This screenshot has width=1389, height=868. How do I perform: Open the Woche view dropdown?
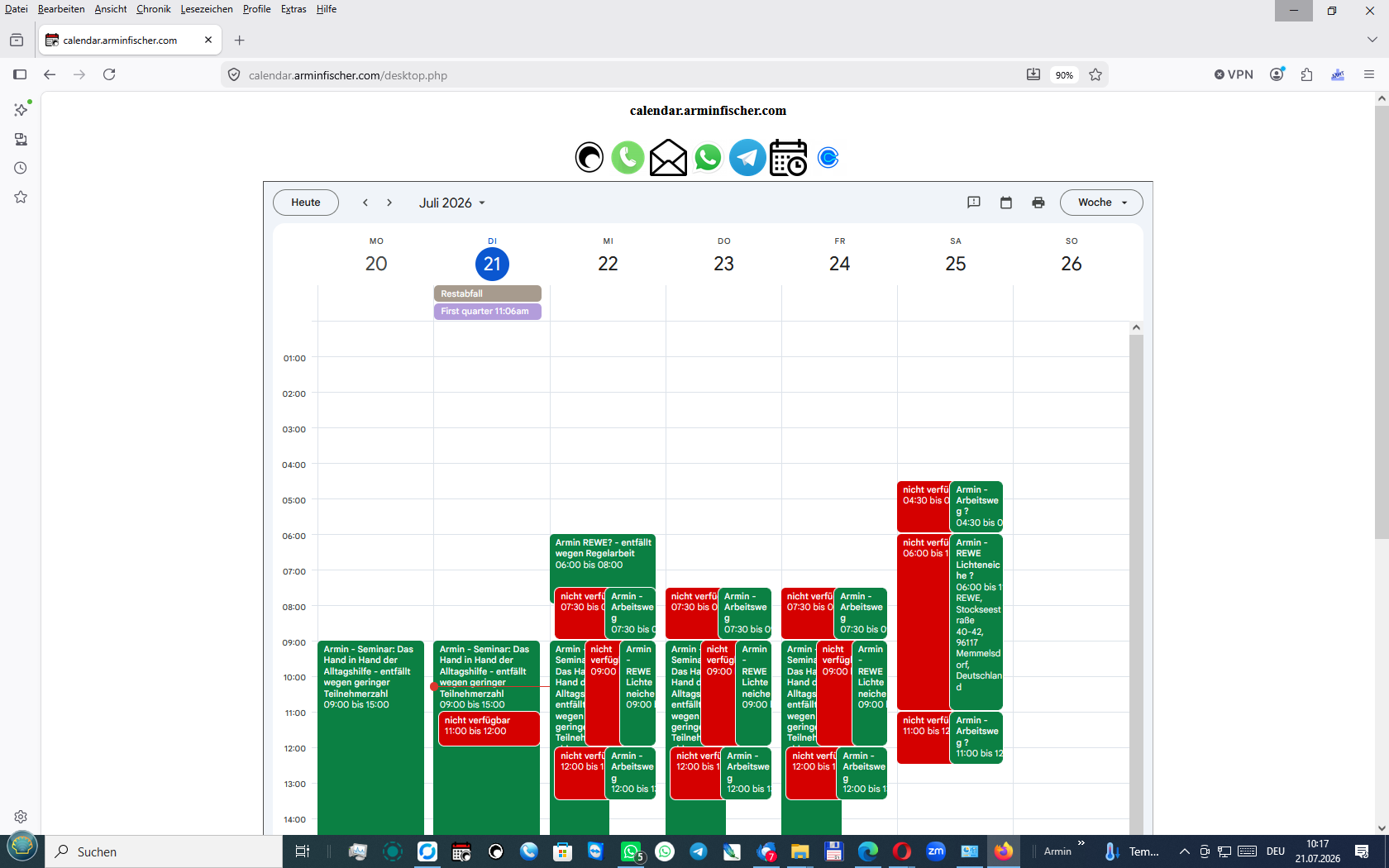tap(1101, 203)
